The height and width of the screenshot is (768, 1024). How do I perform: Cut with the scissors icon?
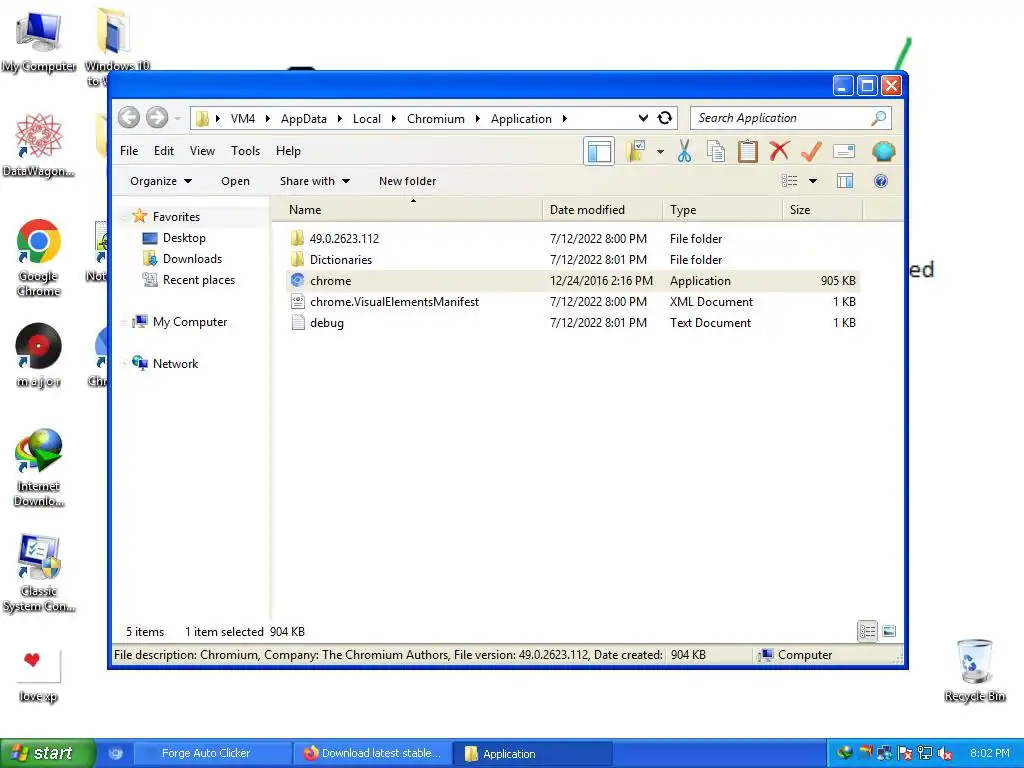click(684, 152)
